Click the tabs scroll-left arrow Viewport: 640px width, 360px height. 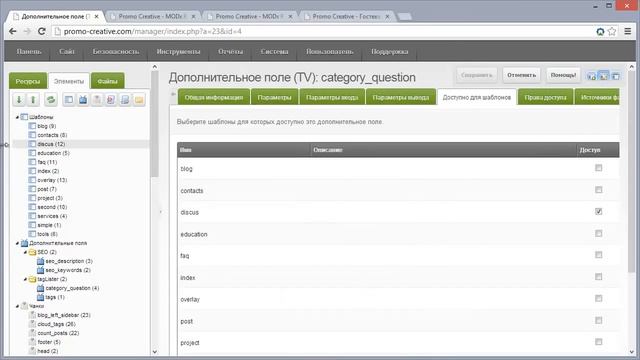click(173, 94)
